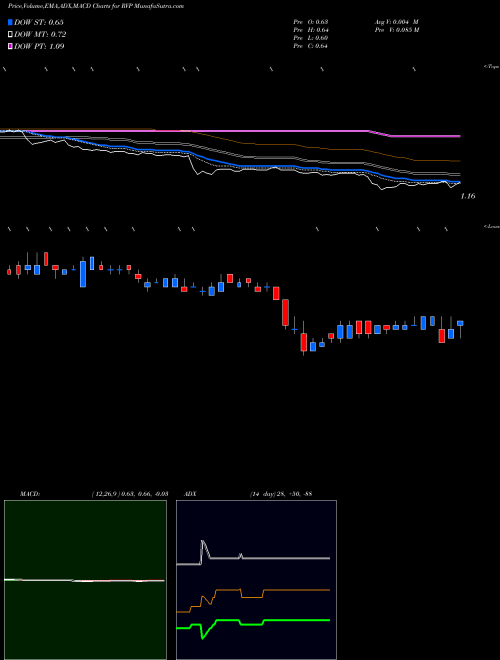Select the 'DOW PT: 1.09' legend label

pos(39,46)
